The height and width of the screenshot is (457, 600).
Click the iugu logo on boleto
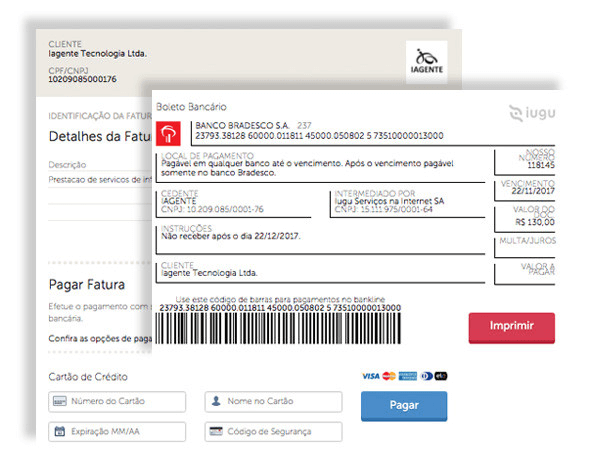point(532,114)
